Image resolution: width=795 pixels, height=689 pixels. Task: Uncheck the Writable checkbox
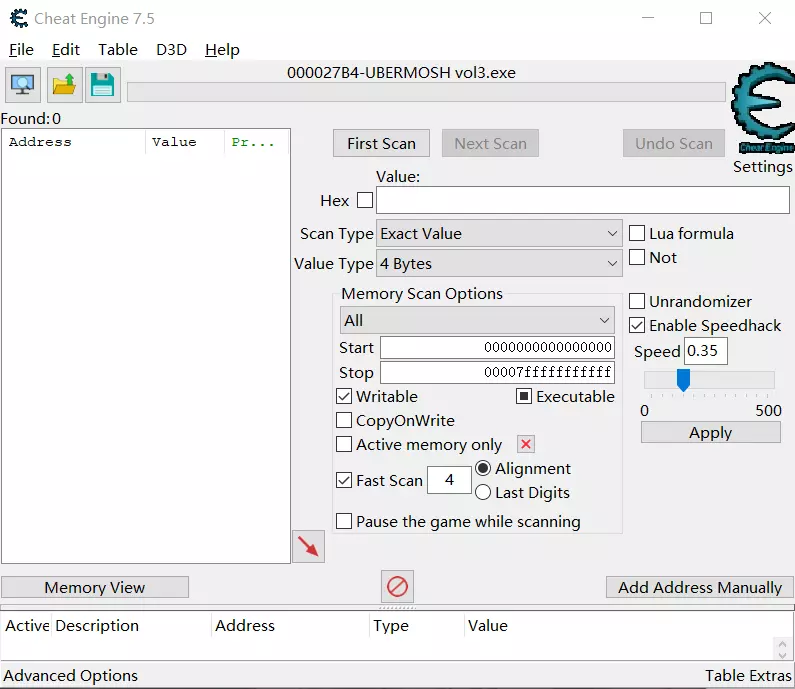[x=344, y=396]
